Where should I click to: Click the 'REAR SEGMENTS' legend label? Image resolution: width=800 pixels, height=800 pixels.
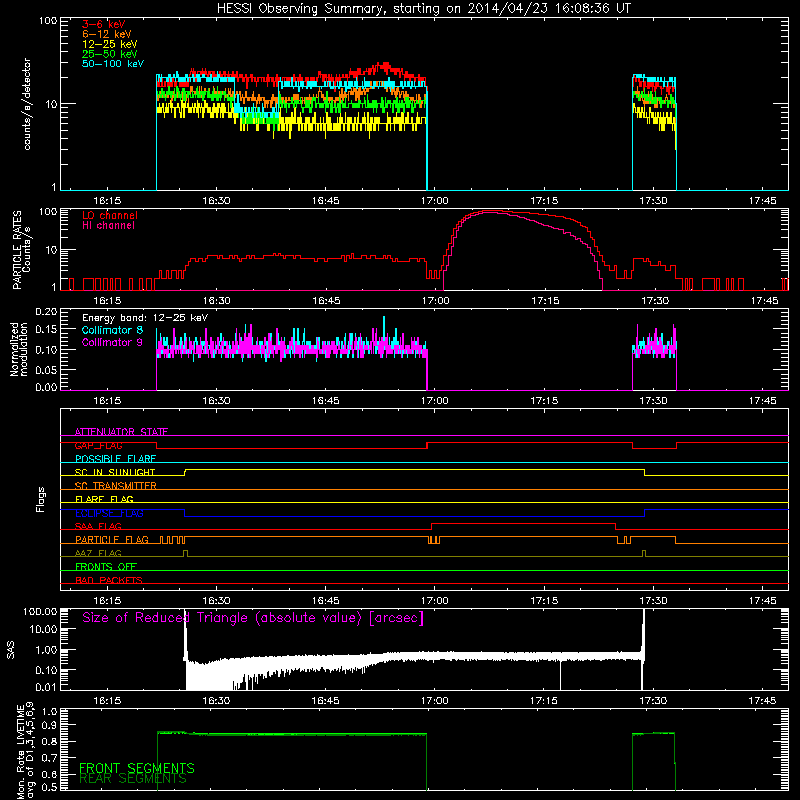click(x=133, y=779)
